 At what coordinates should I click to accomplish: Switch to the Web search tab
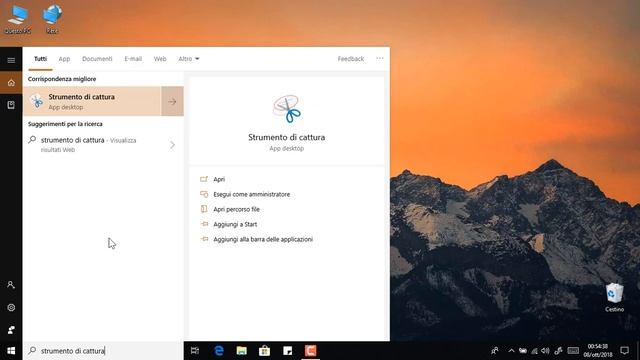point(160,59)
